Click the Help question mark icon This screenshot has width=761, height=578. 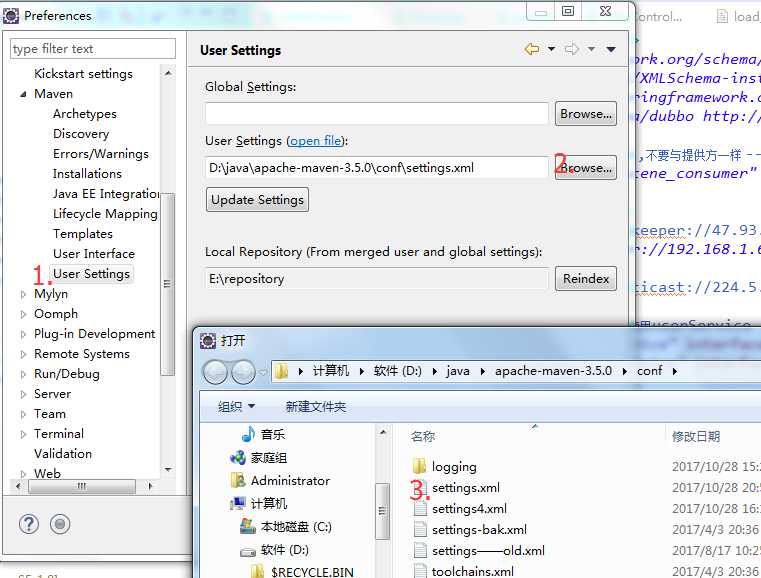[29, 524]
